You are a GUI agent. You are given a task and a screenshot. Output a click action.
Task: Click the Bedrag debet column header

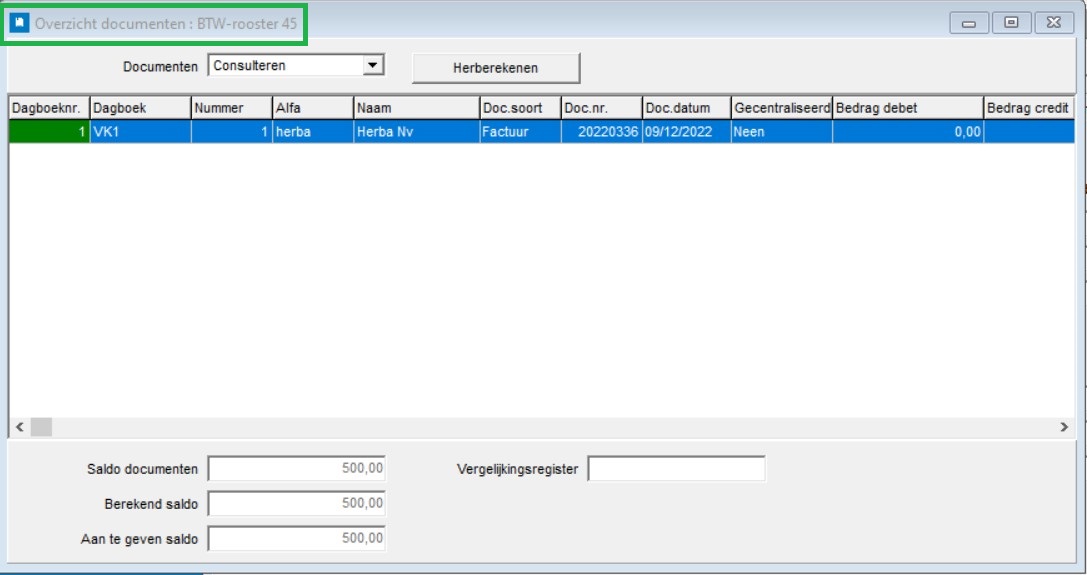[907, 108]
